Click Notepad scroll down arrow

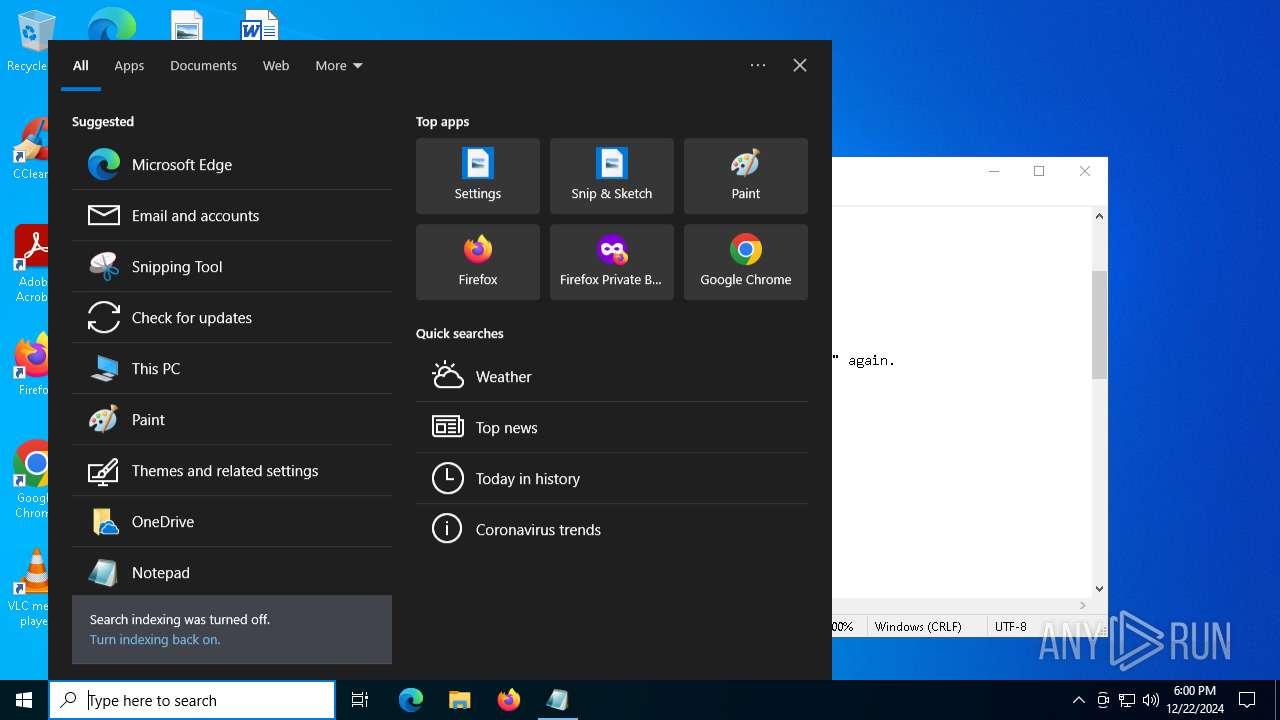point(1099,589)
